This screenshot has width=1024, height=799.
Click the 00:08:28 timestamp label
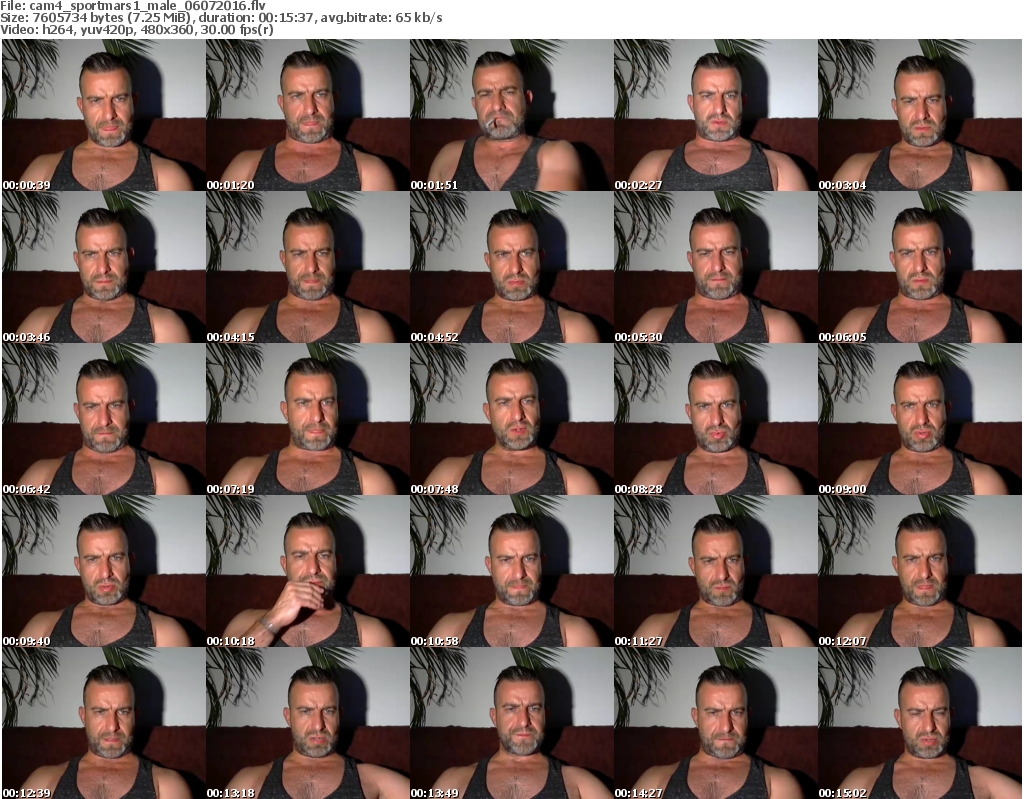click(638, 489)
